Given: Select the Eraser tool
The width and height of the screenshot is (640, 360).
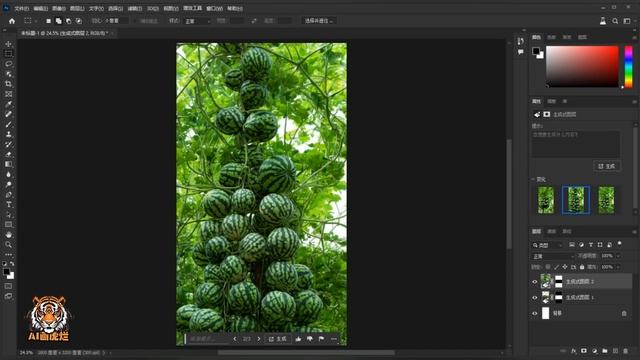Looking at the screenshot, I should coord(8,154).
